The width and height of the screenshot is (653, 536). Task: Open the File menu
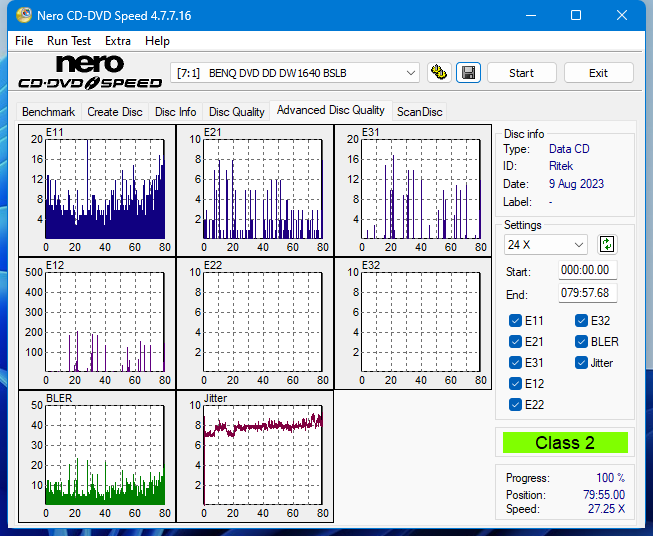(24, 41)
